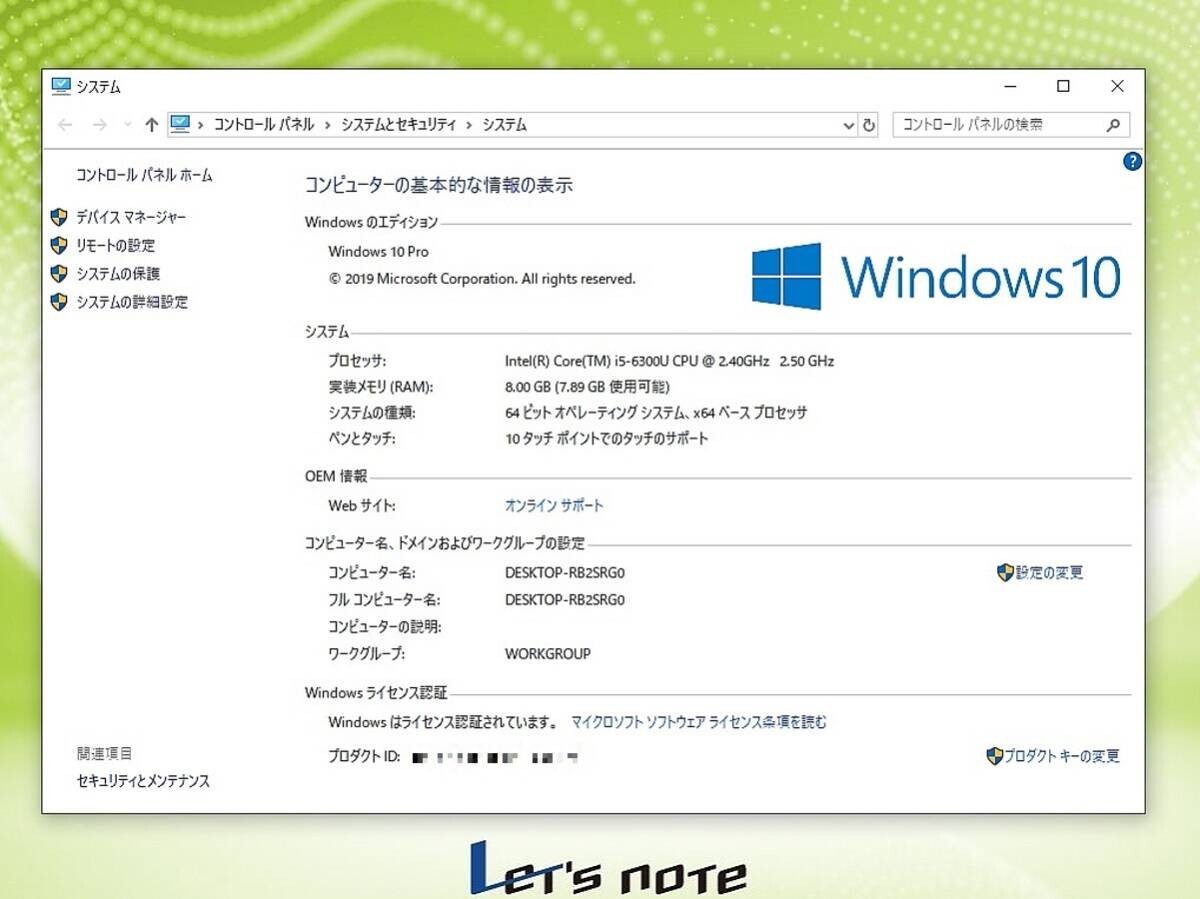Click the システム window title bar icon
The image size is (1200, 899).
(x=61, y=86)
